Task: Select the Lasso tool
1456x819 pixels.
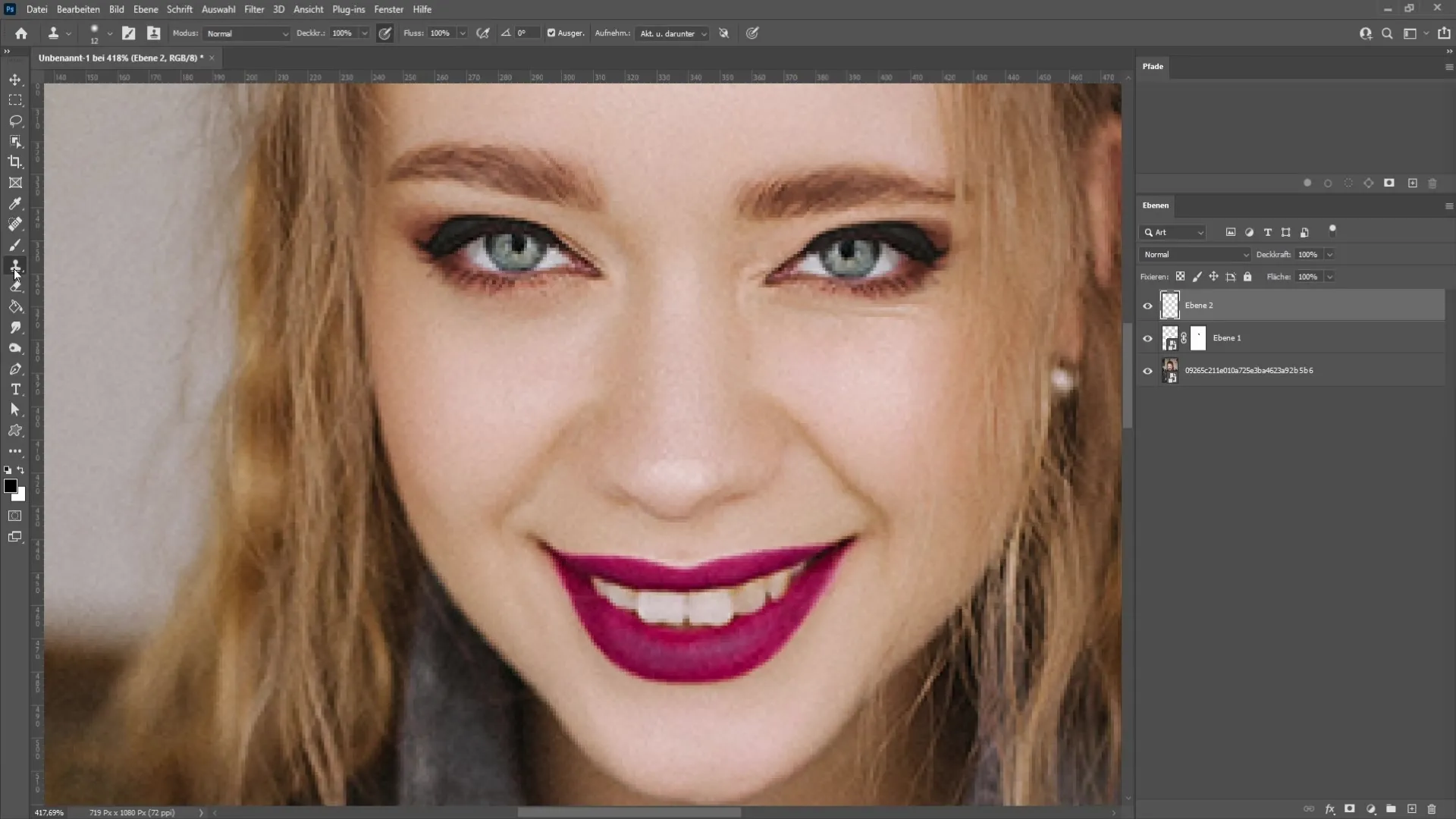Action: pos(15,120)
